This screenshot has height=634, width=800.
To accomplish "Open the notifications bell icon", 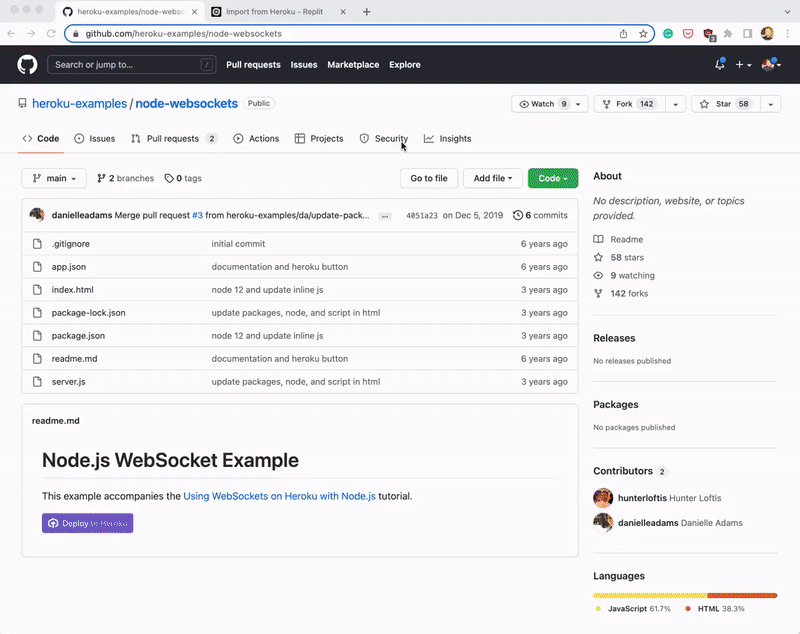I will pos(720,64).
